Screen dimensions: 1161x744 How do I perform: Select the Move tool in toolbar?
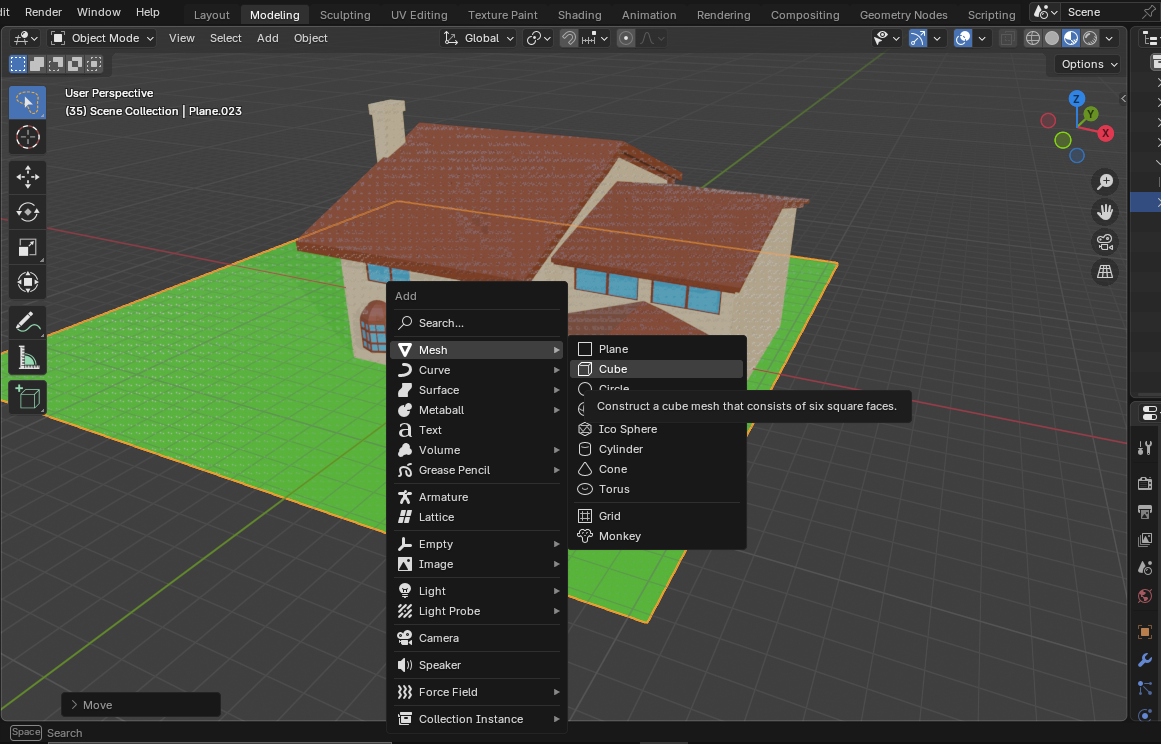click(27, 177)
